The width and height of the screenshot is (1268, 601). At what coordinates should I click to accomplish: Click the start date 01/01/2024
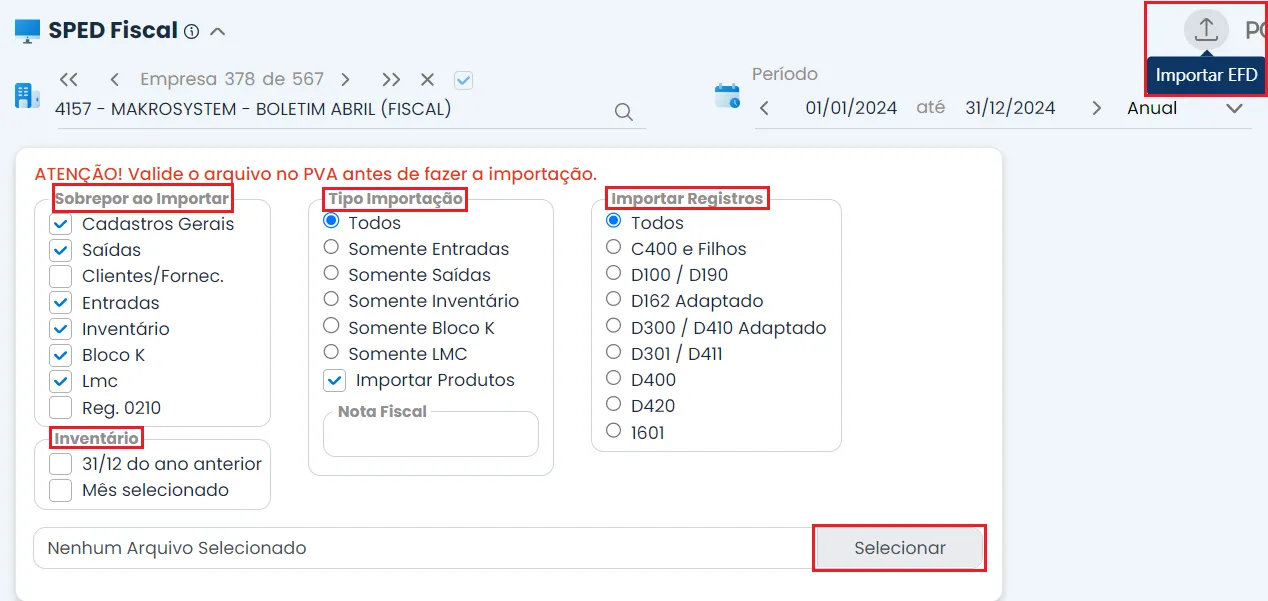click(x=851, y=108)
